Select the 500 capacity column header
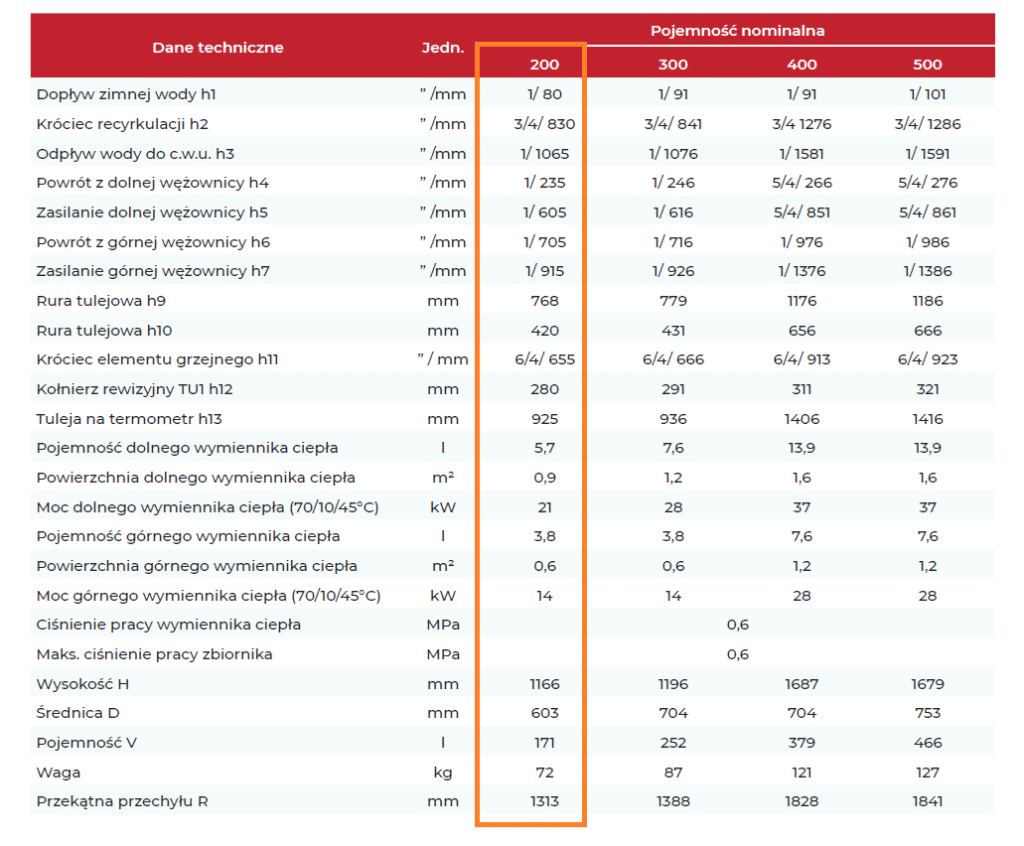Viewport: 1024px width, 846px height. tap(927, 64)
